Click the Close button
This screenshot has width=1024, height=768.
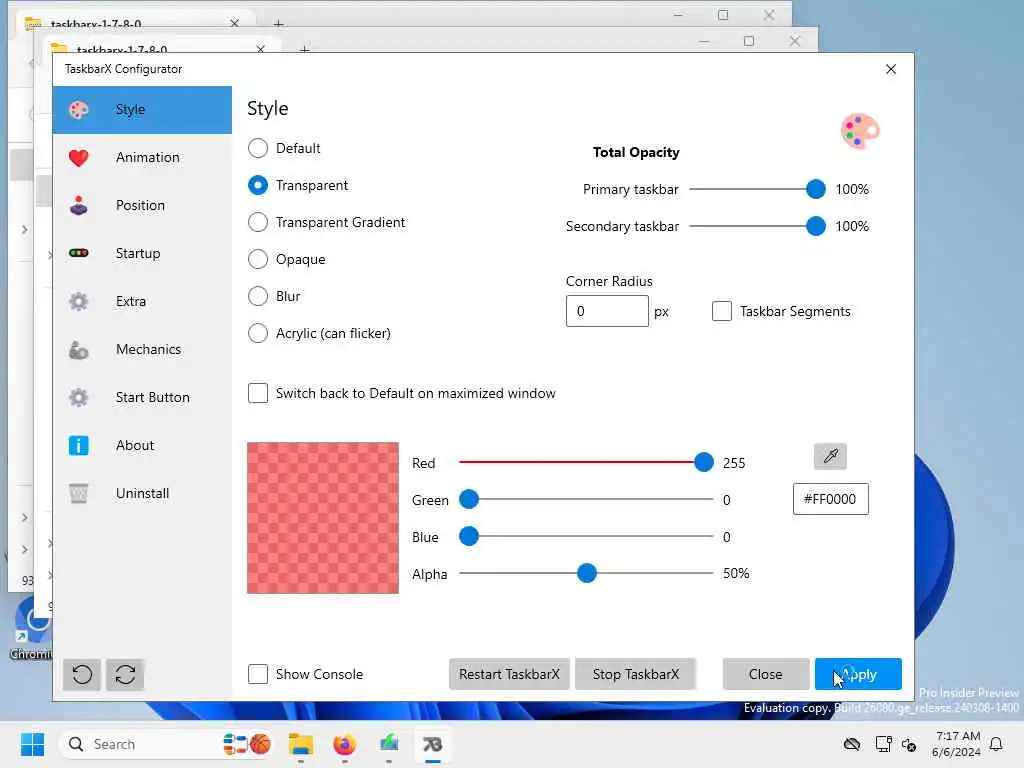(x=765, y=674)
